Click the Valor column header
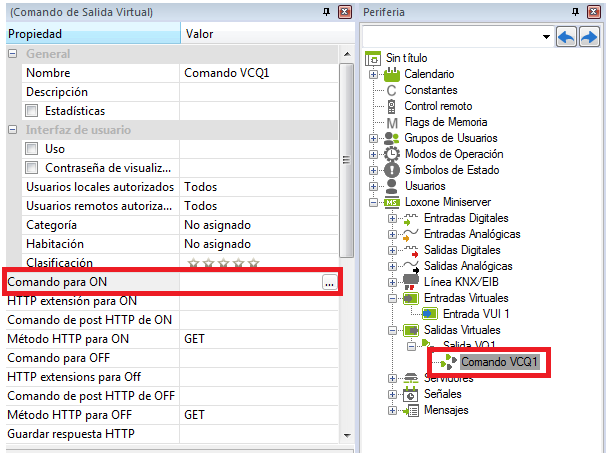 [267, 34]
